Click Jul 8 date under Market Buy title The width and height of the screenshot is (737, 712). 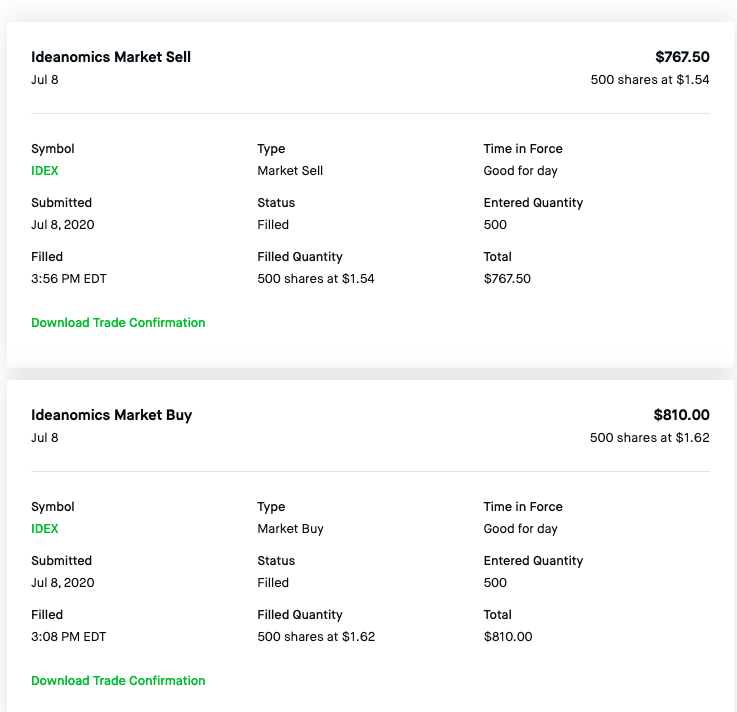(x=45, y=438)
